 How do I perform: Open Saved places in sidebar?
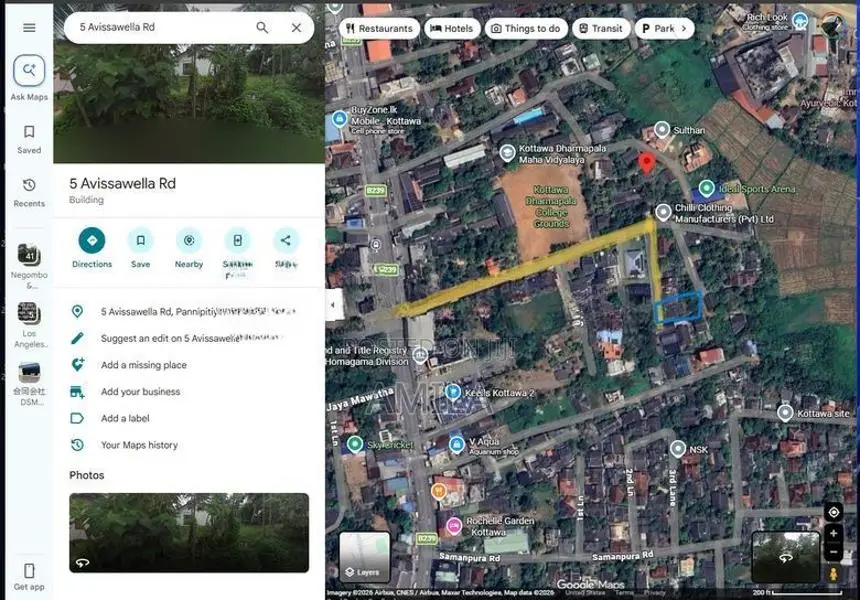(x=29, y=139)
